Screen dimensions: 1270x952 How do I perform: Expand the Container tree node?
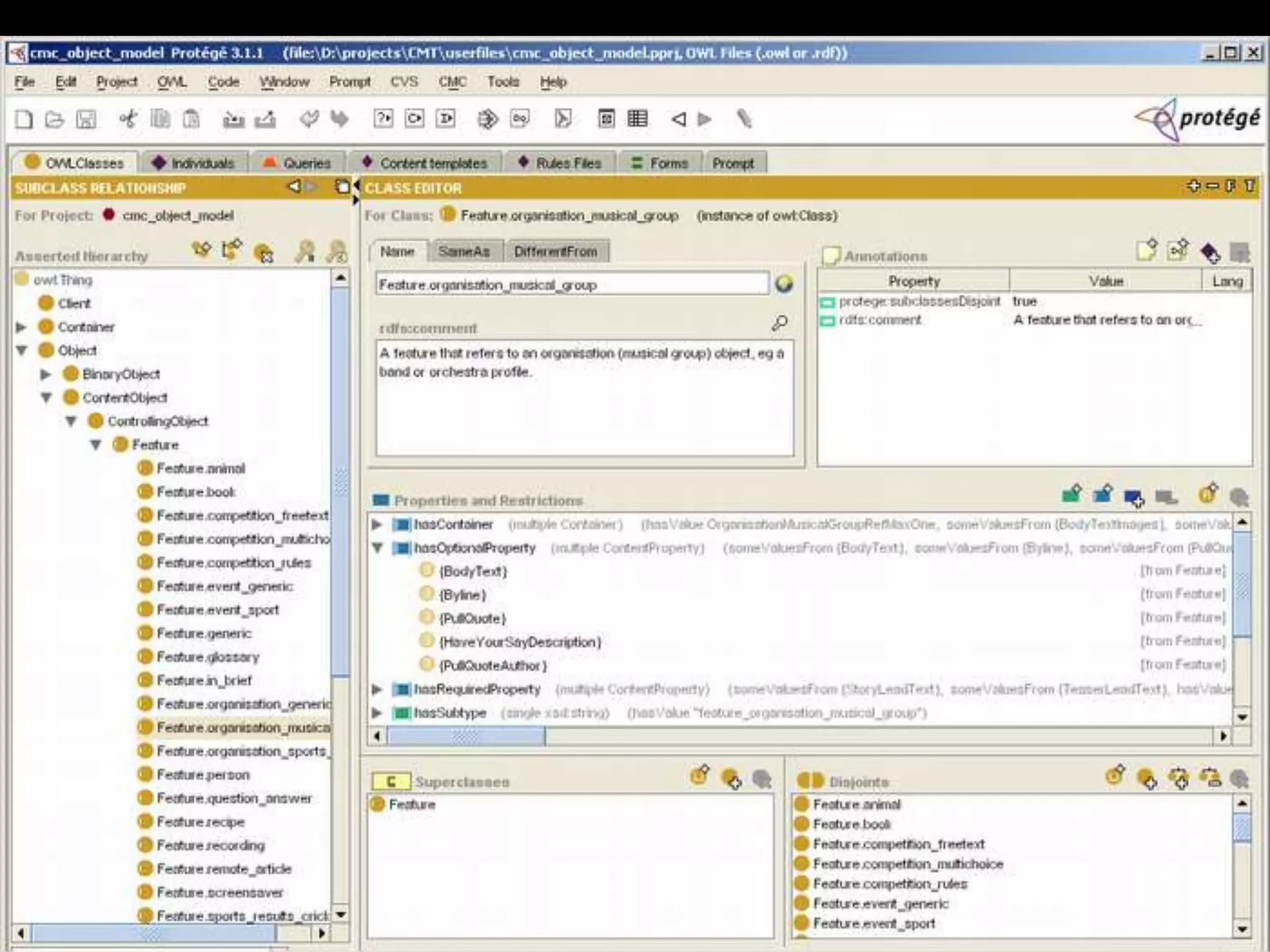(21, 327)
